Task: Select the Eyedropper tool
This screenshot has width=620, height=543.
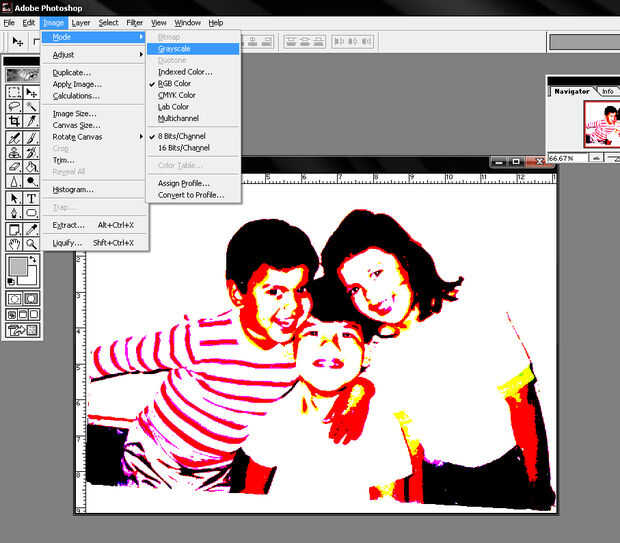Action: point(31,229)
